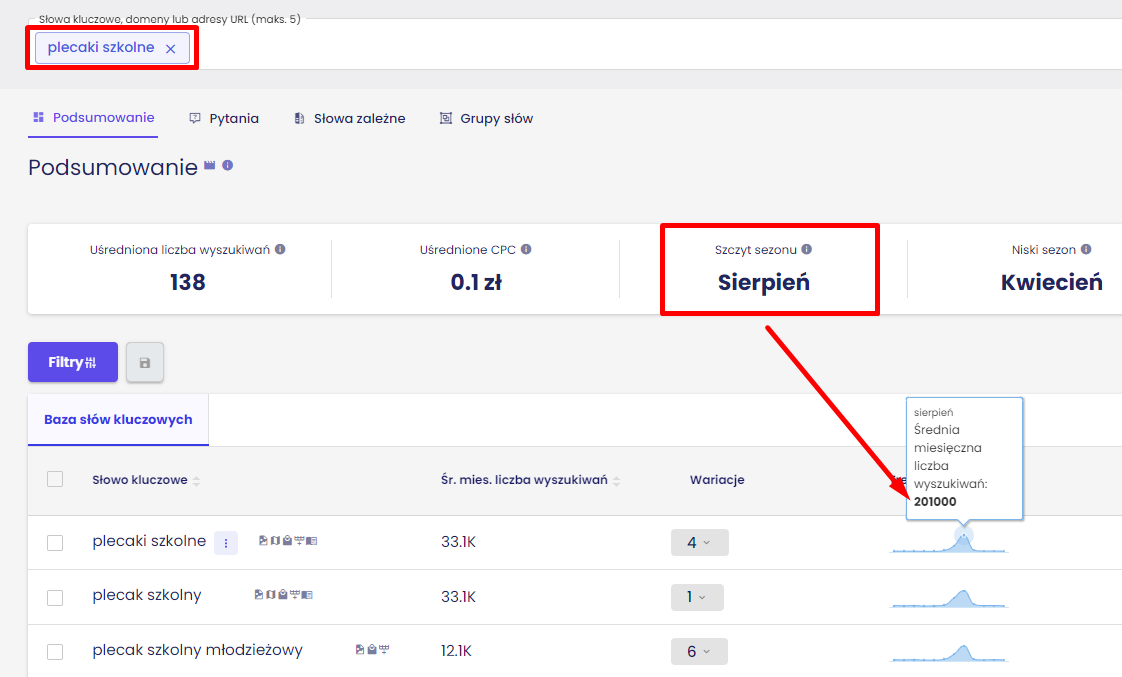Click the shopping bag icon in 'plecak szkolny' row
Screen dimensions: 1122x677
point(283,595)
